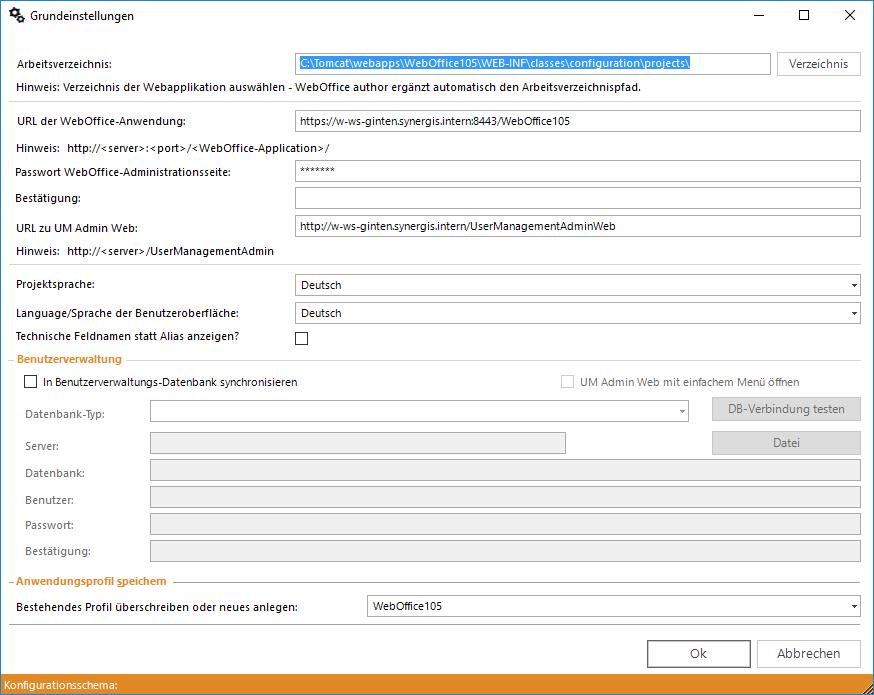Click the Arbeitsverzeichnis path field
Viewport: 874px width, 695px height.
pos(532,64)
